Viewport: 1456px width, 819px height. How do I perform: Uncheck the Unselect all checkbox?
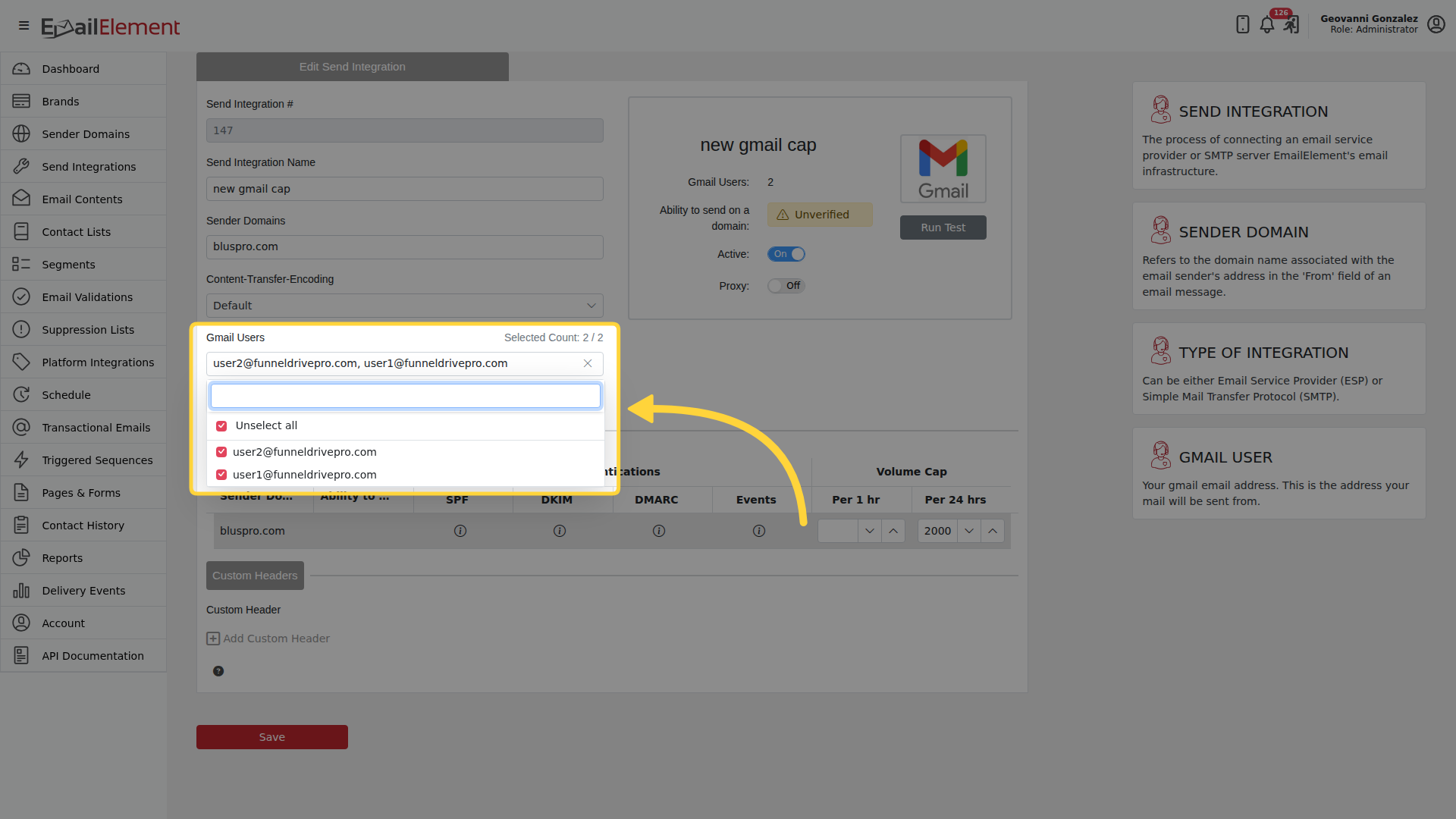coord(221,426)
